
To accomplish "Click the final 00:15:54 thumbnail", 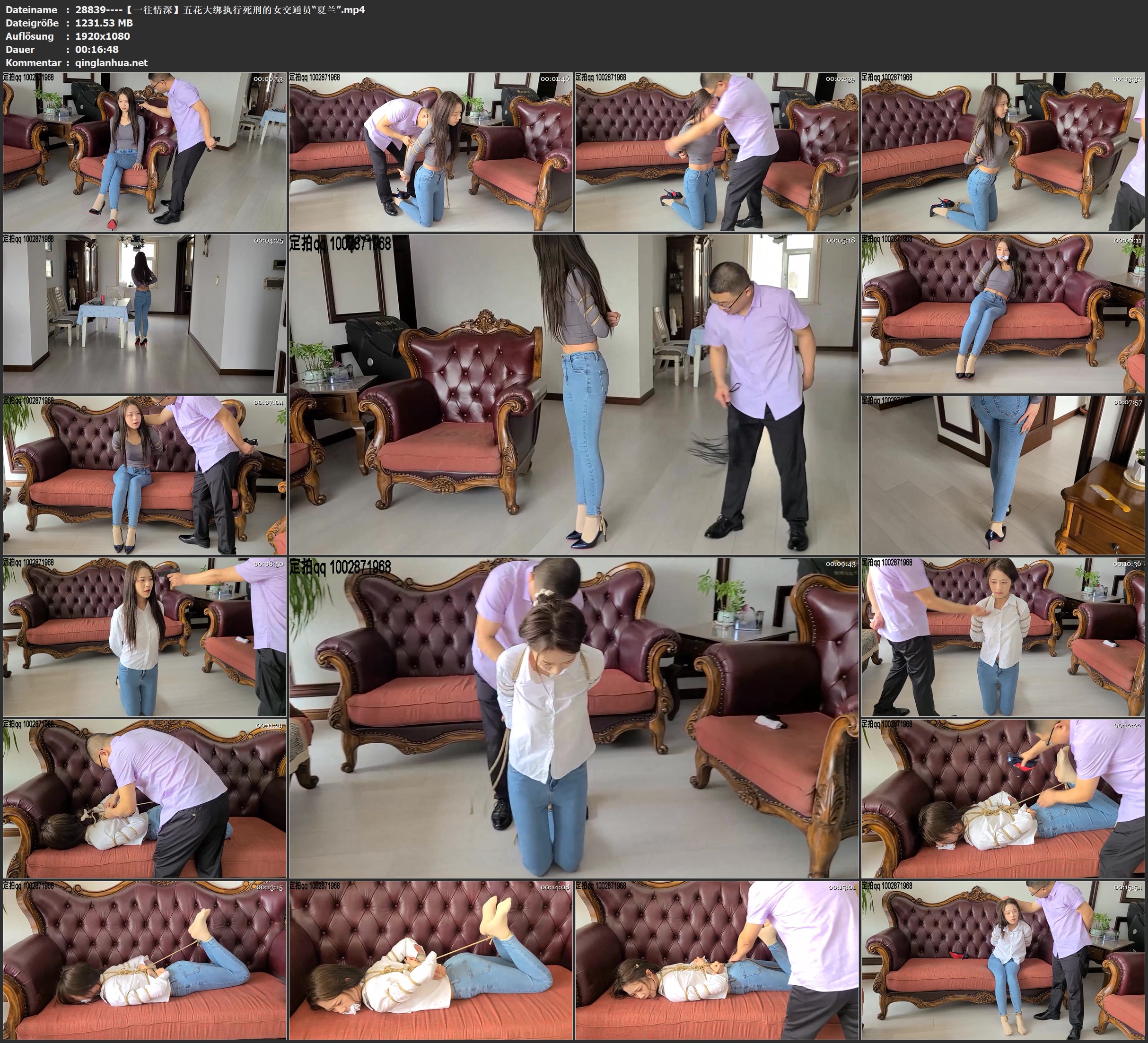I will pyautogui.click(x=1003, y=960).
